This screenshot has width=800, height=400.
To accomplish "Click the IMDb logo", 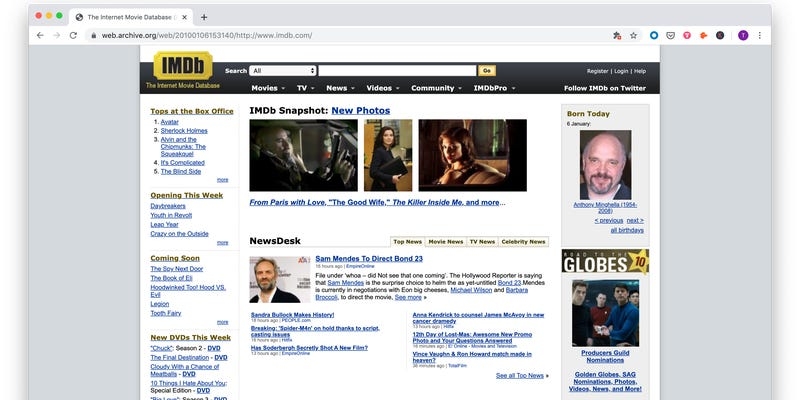I will 183,66.
